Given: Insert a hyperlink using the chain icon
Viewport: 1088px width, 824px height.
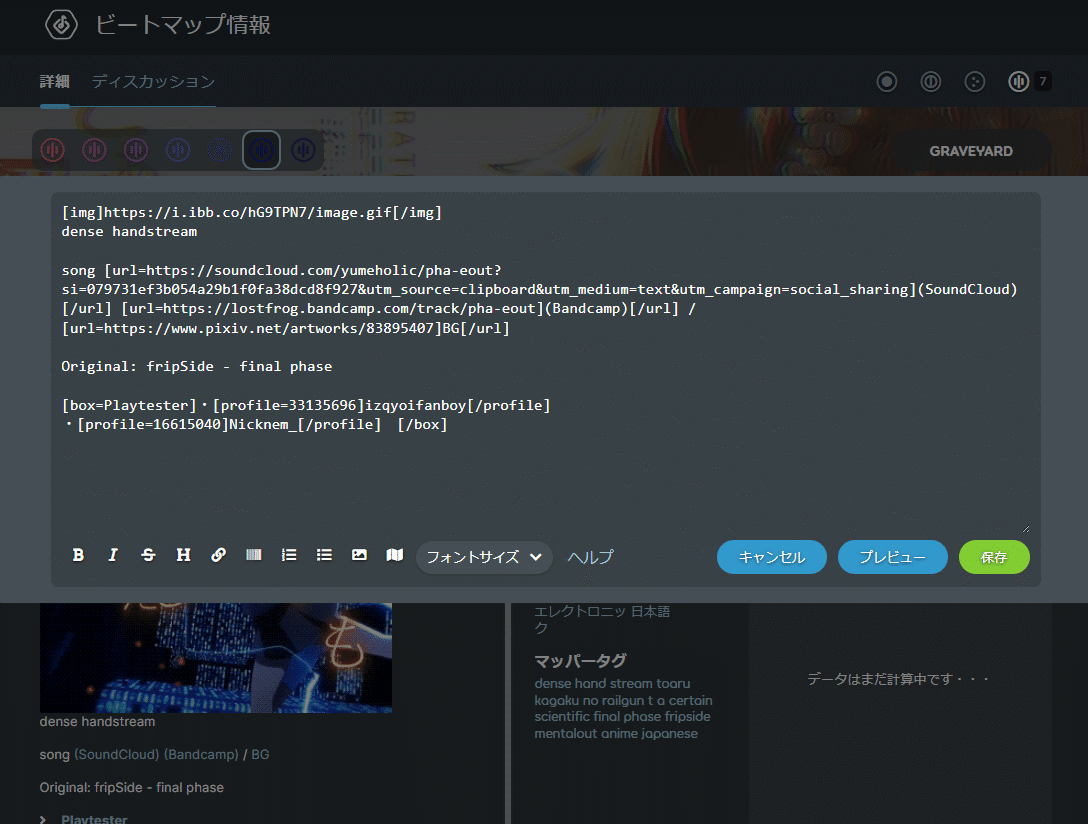Looking at the screenshot, I should tap(219, 555).
